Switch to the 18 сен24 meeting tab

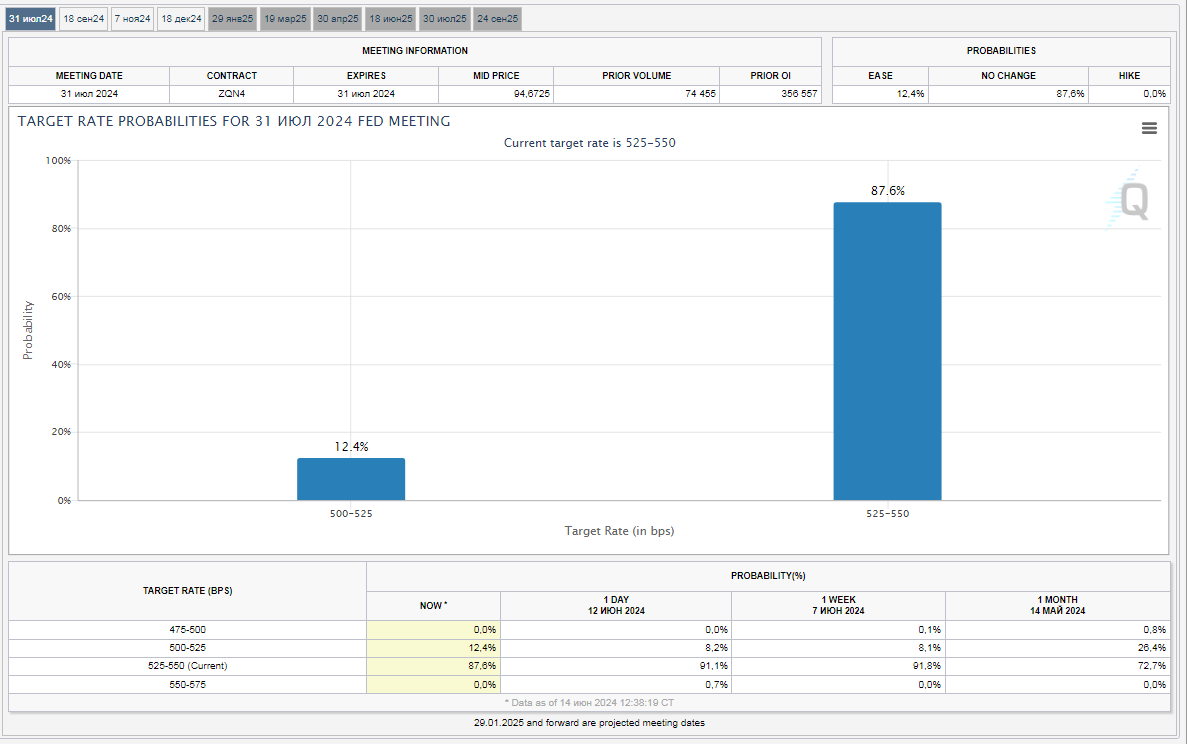(x=83, y=19)
